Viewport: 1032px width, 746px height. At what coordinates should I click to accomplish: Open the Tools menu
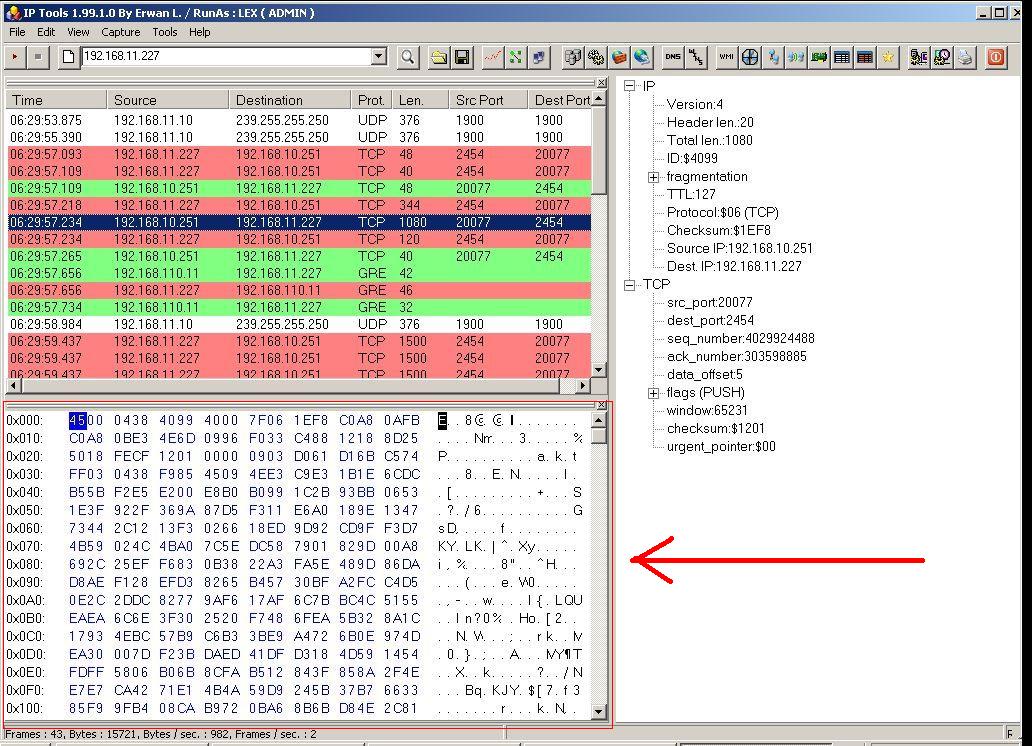coord(165,32)
